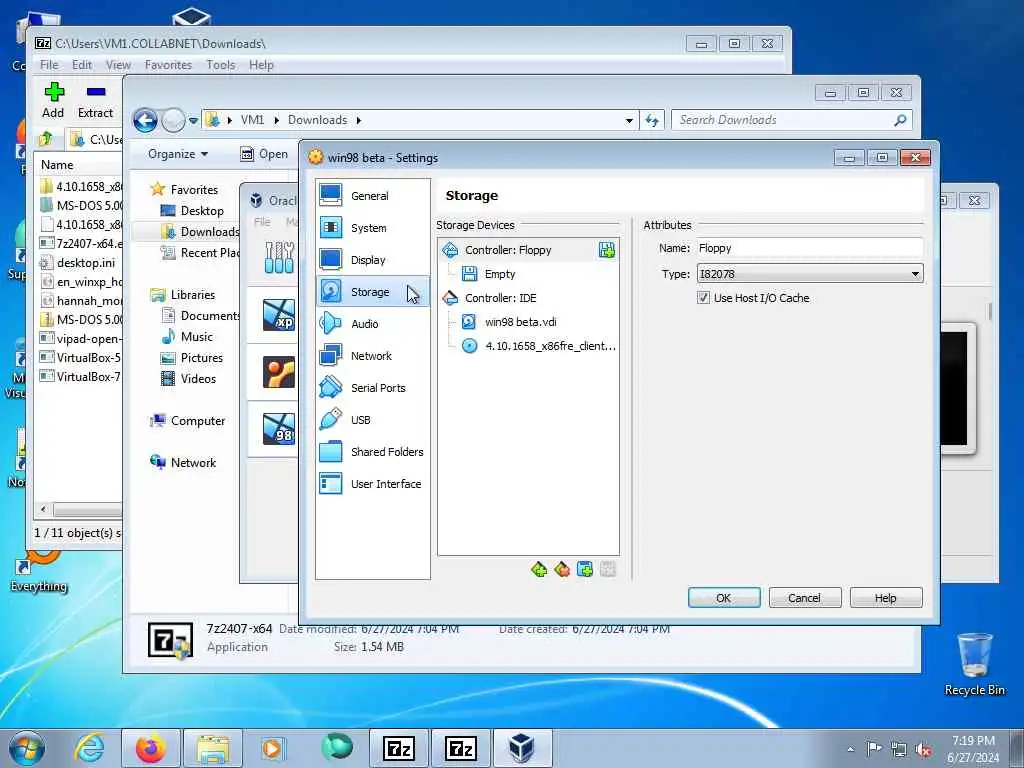Viewport: 1024px width, 768px height.
Task: Click Downloads in address breadcrumb
Action: coord(317,120)
